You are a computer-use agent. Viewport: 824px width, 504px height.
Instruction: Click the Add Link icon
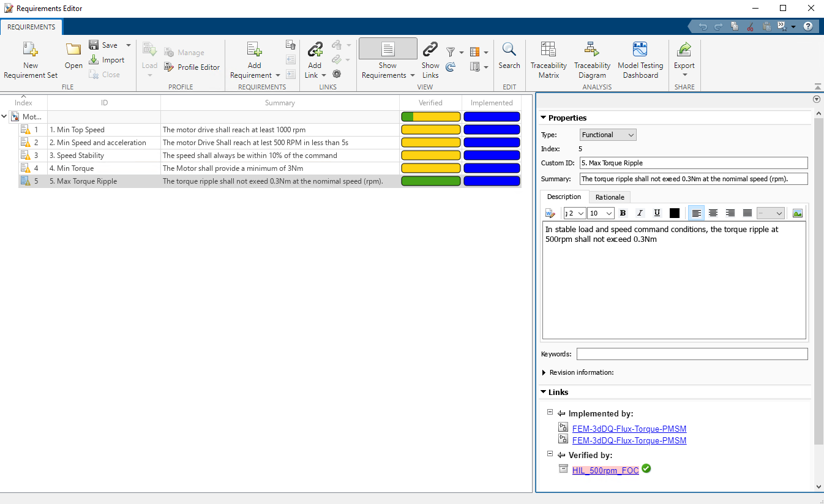click(x=315, y=49)
